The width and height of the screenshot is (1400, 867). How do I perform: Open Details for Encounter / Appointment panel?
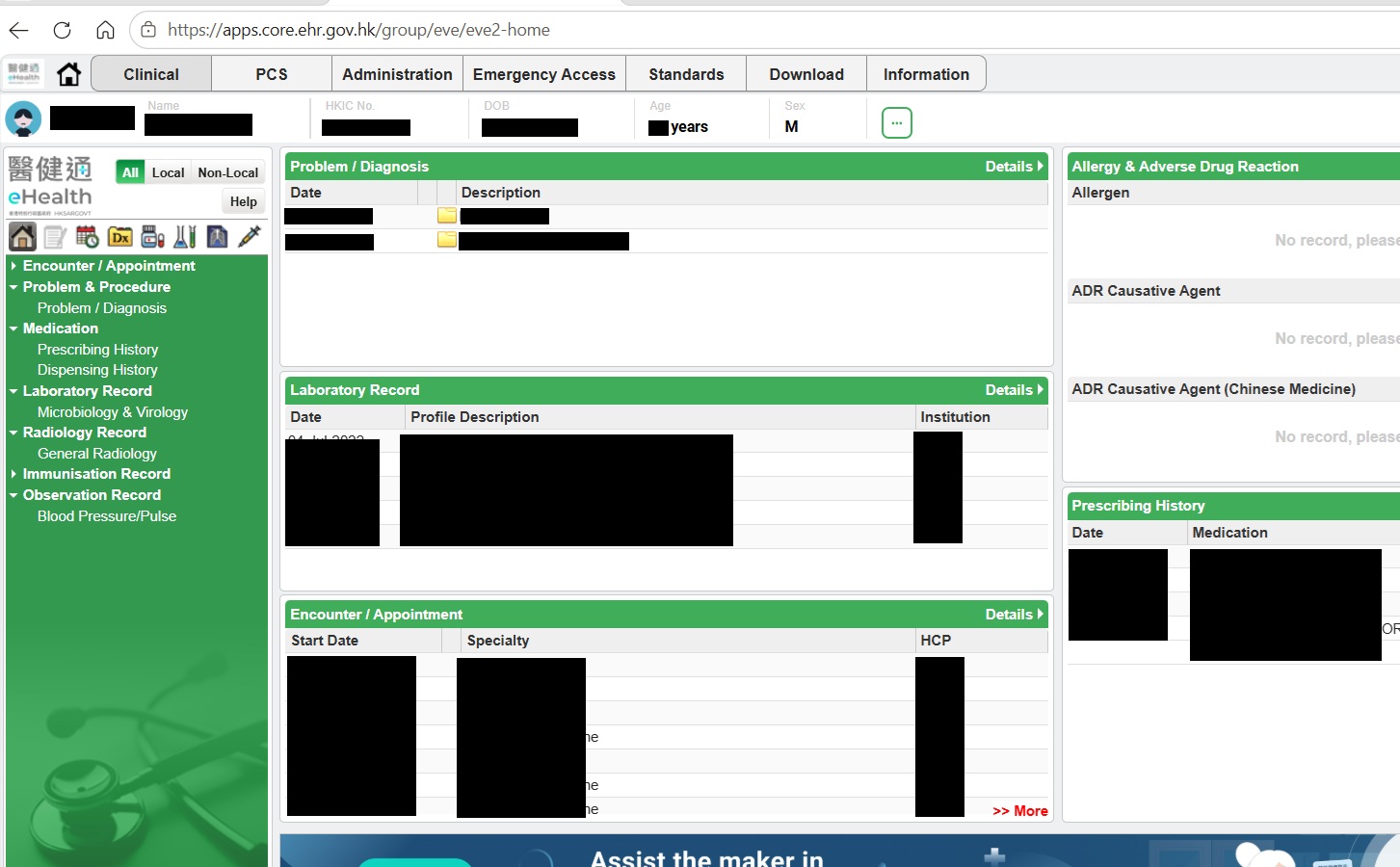[1014, 615]
